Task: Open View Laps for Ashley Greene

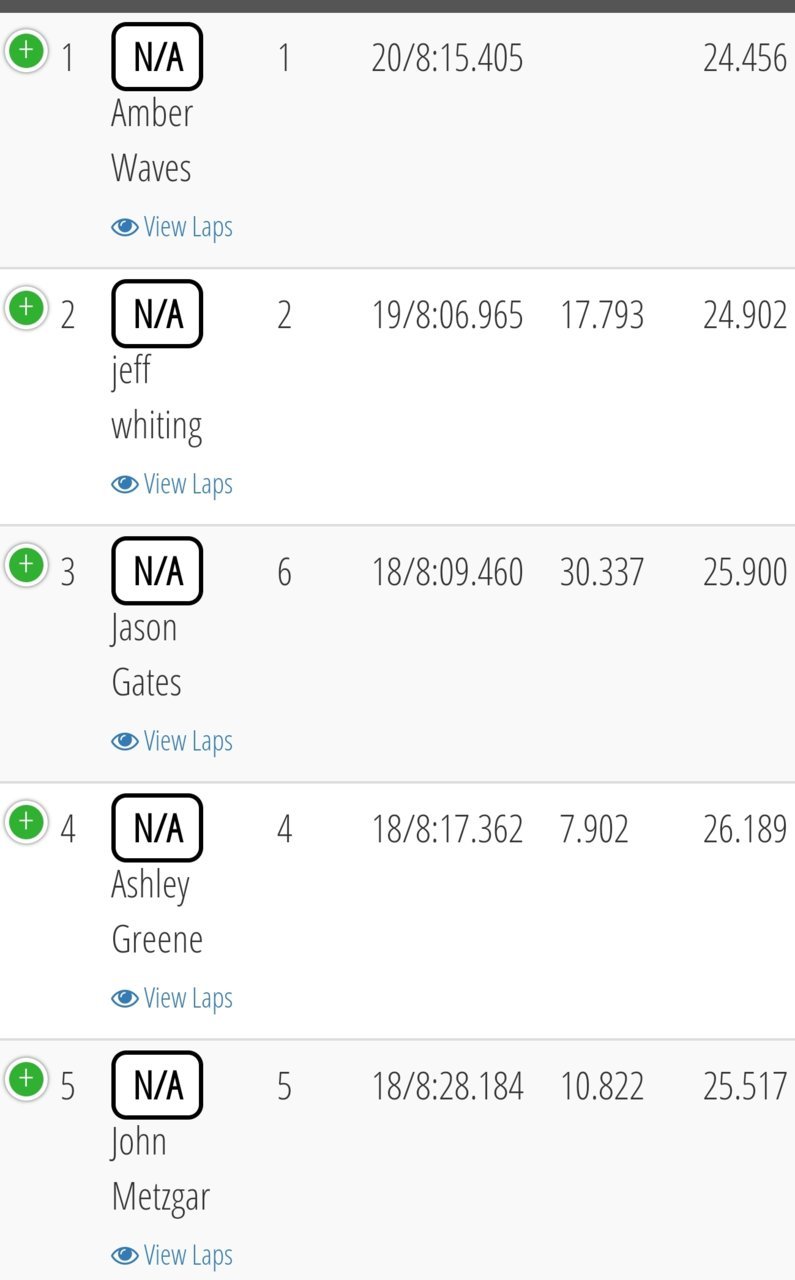Action: tap(172, 999)
